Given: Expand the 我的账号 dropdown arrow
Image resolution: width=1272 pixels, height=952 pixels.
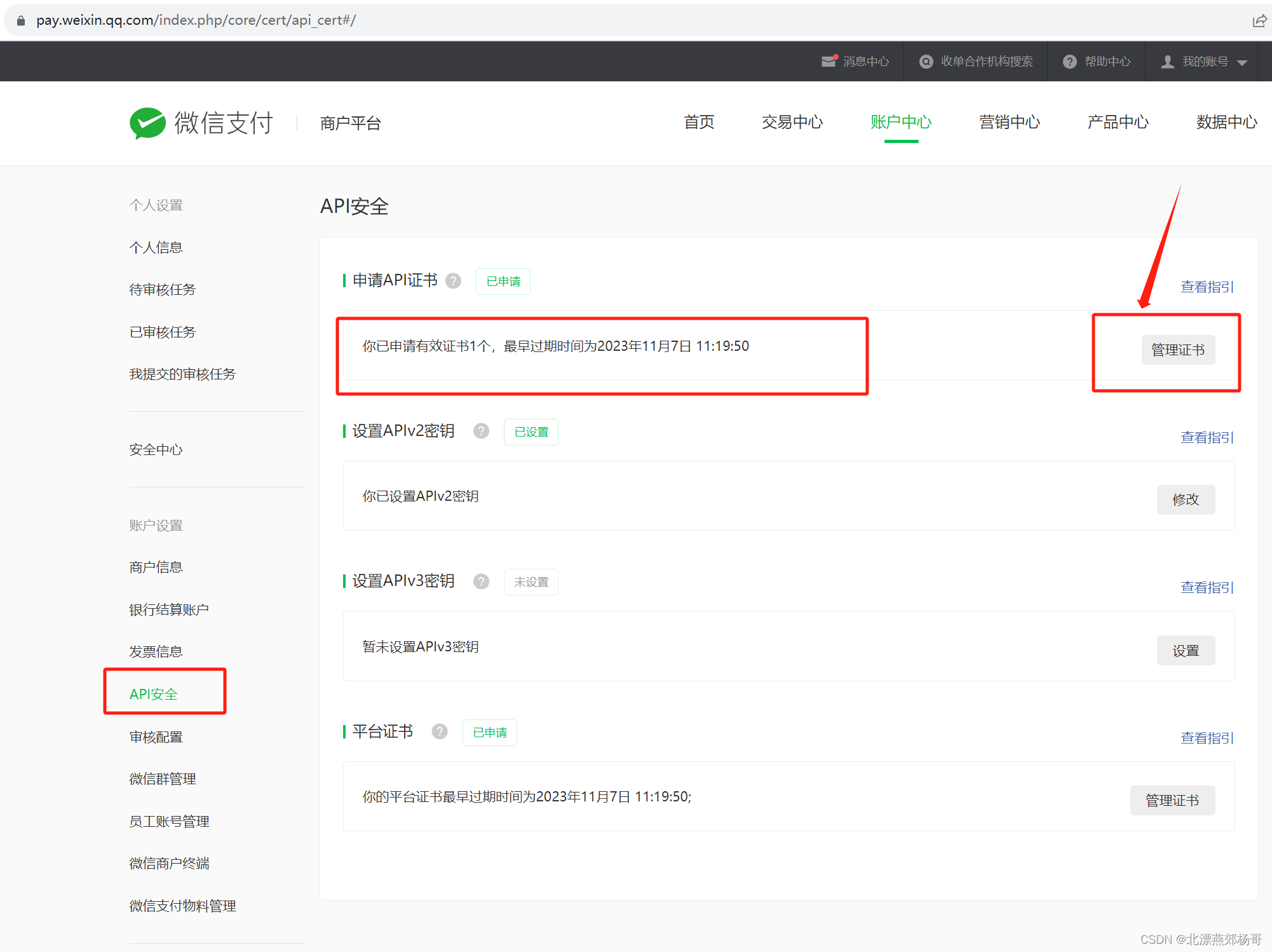Looking at the screenshot, I should pos(1242,62).
